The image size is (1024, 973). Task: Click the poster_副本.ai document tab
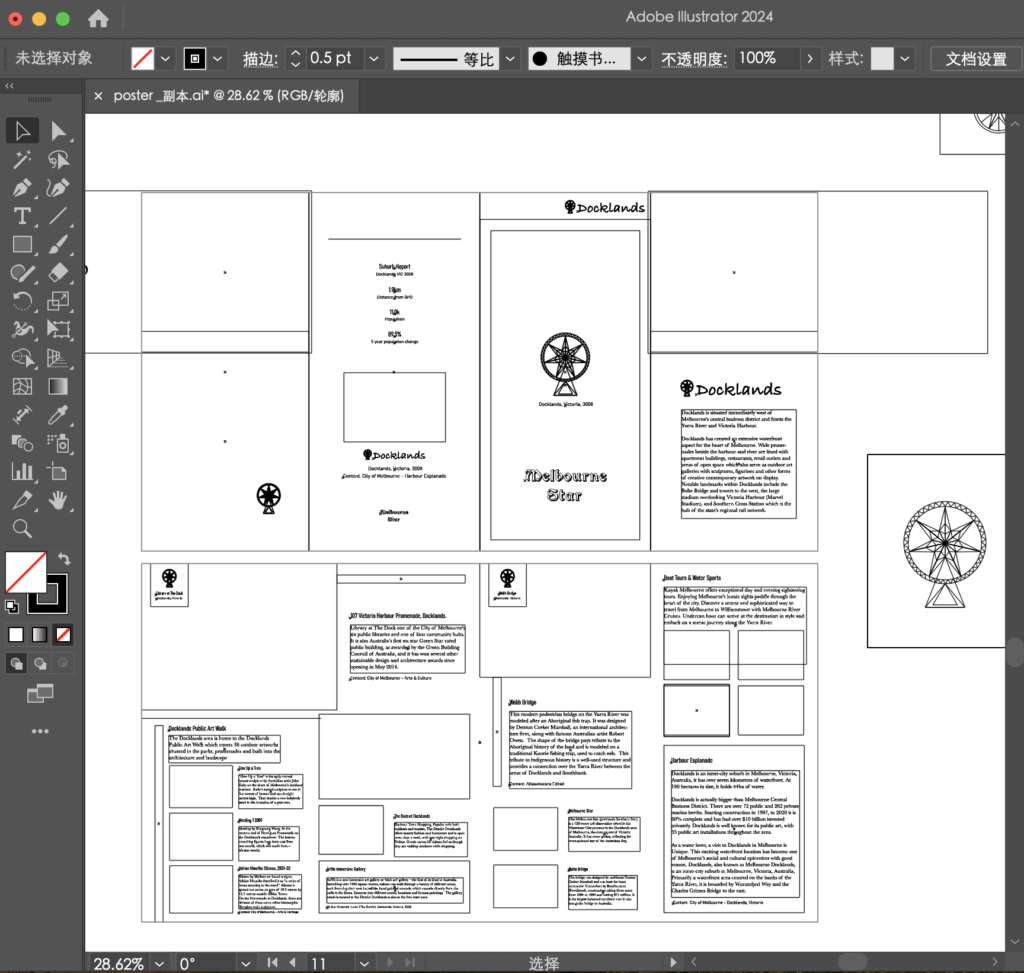(229, 96)
